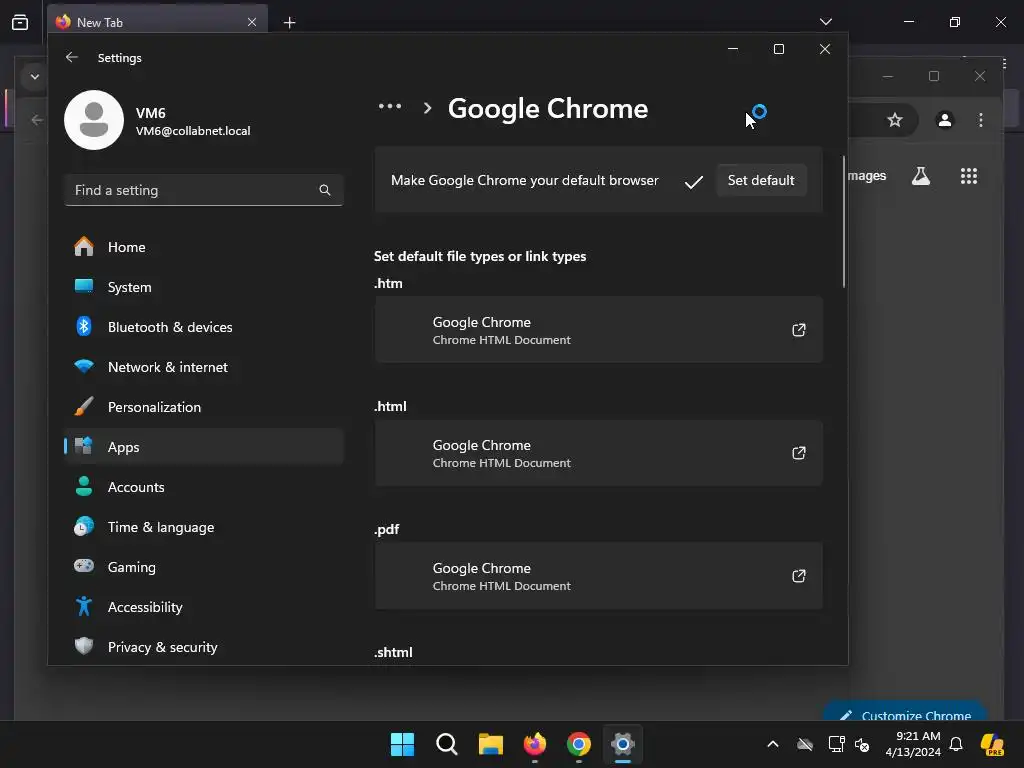Click the muted volume tray icon
The image size is (1024, 768).
pyautogui.click(x=863, y=744)
